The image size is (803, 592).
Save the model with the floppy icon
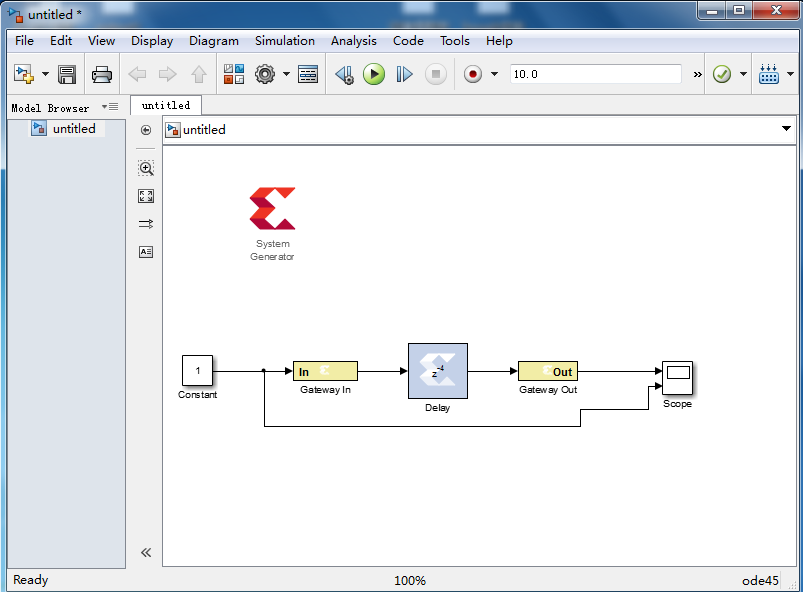(x=67, y=74)
